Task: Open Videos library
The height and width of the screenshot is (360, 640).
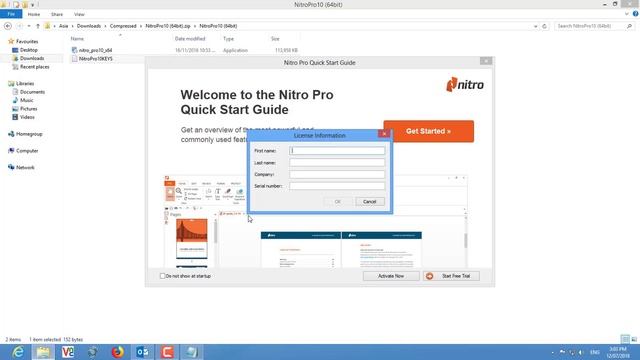Action: tap(27, 117)
